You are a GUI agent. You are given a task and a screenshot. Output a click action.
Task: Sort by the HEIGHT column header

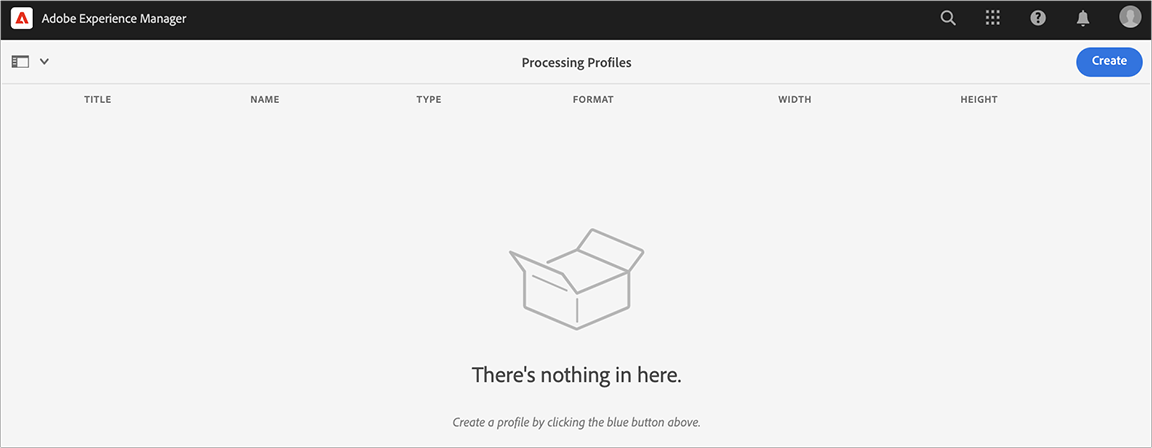pos(979,99)
